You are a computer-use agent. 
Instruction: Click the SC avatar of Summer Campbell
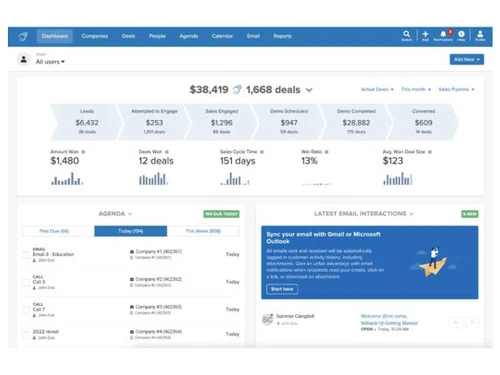coord(267,320)
